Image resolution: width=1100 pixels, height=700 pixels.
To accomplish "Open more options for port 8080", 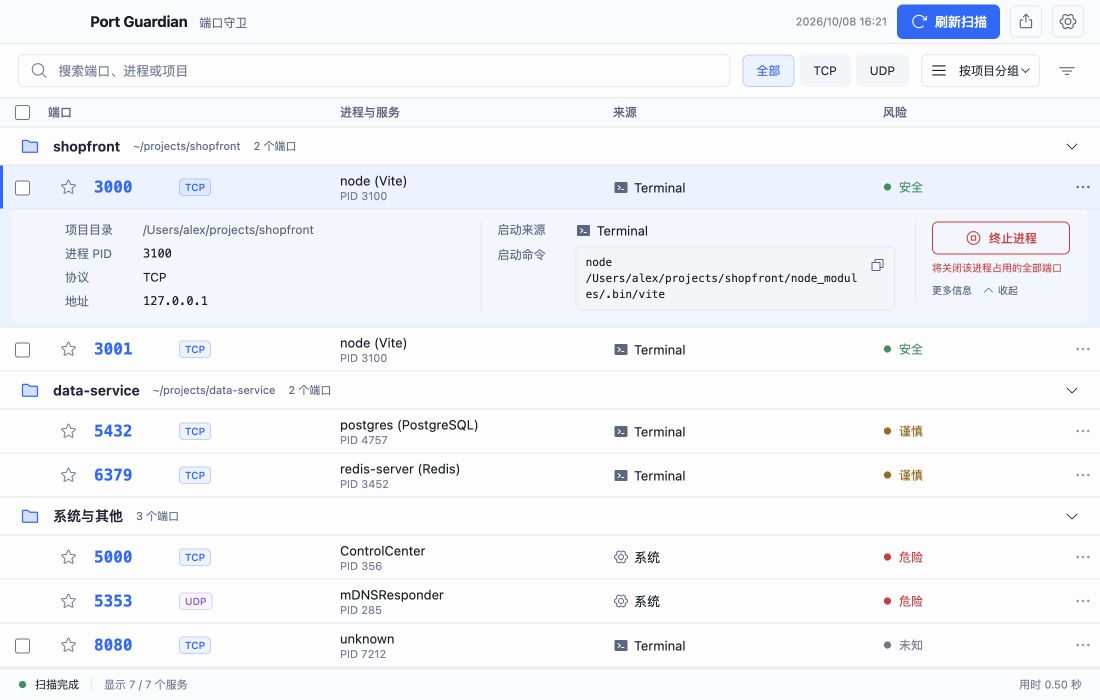I will pos(1082,645).
